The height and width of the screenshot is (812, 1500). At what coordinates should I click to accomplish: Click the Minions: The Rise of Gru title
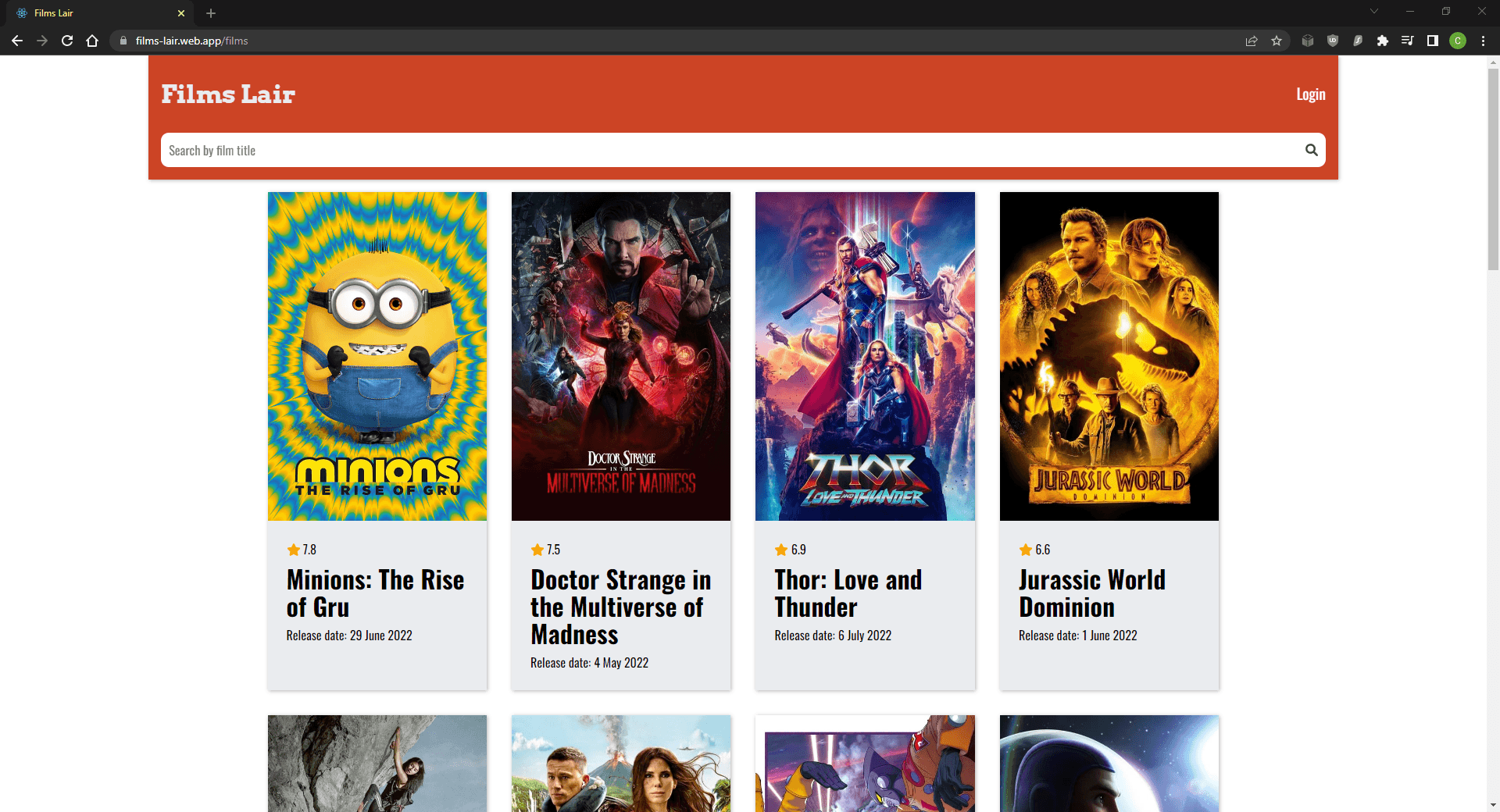point(375,593)
